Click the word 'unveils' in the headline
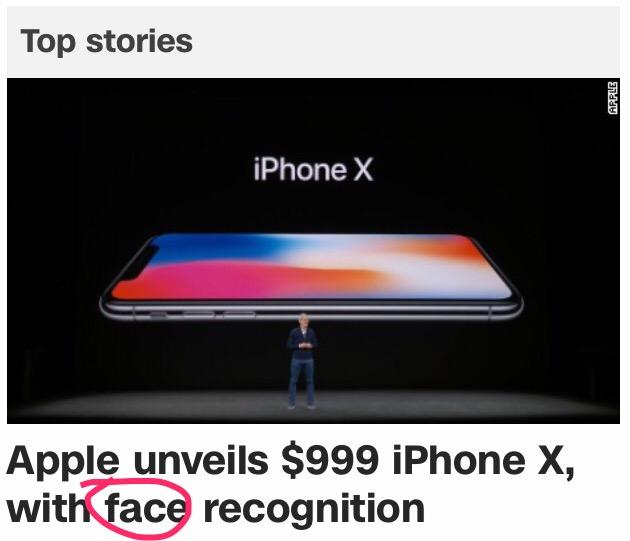This screenshot has height=541, width=630. tap(201, 460)
